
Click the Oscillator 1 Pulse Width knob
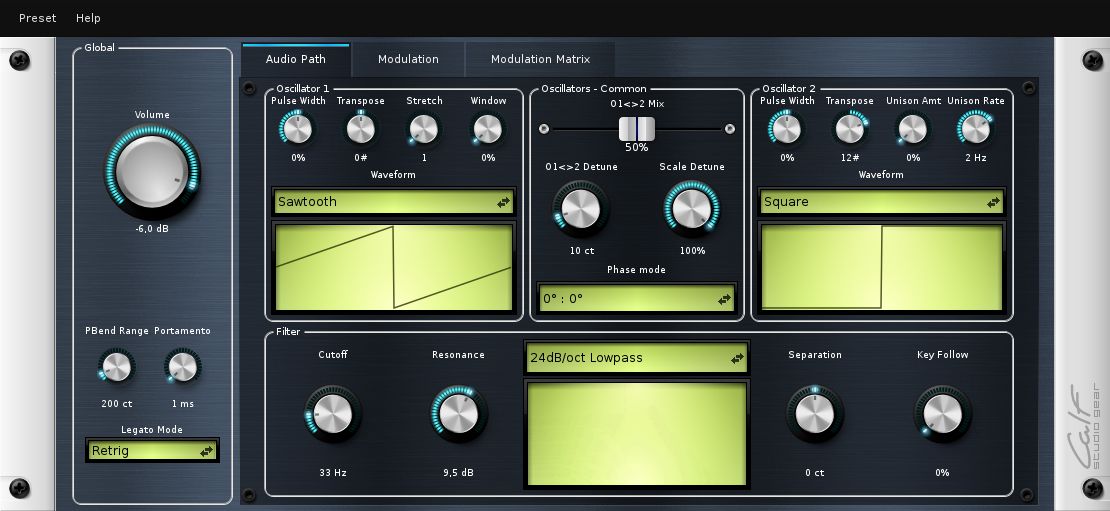point(297,129)
